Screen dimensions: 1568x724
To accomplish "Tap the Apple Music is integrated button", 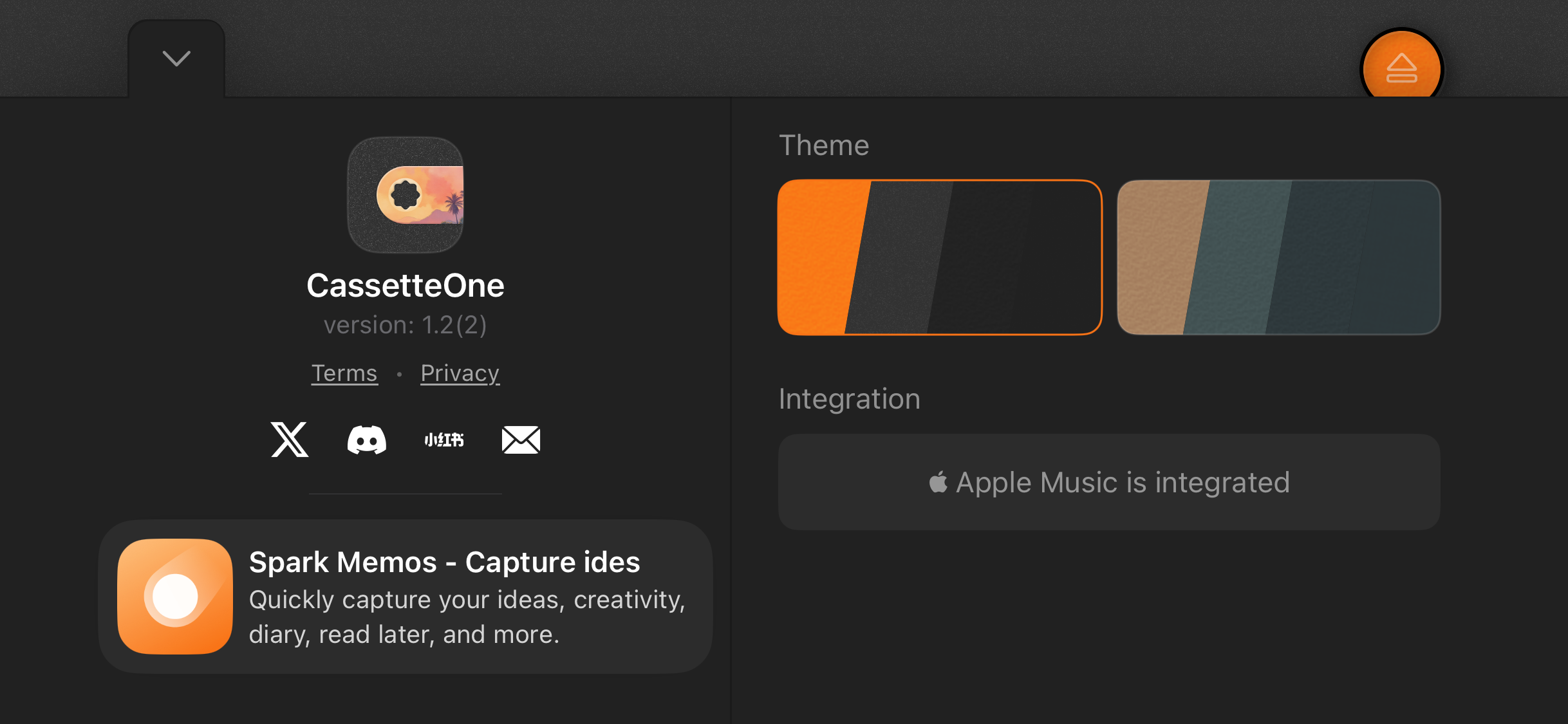I will point(1109,482).
